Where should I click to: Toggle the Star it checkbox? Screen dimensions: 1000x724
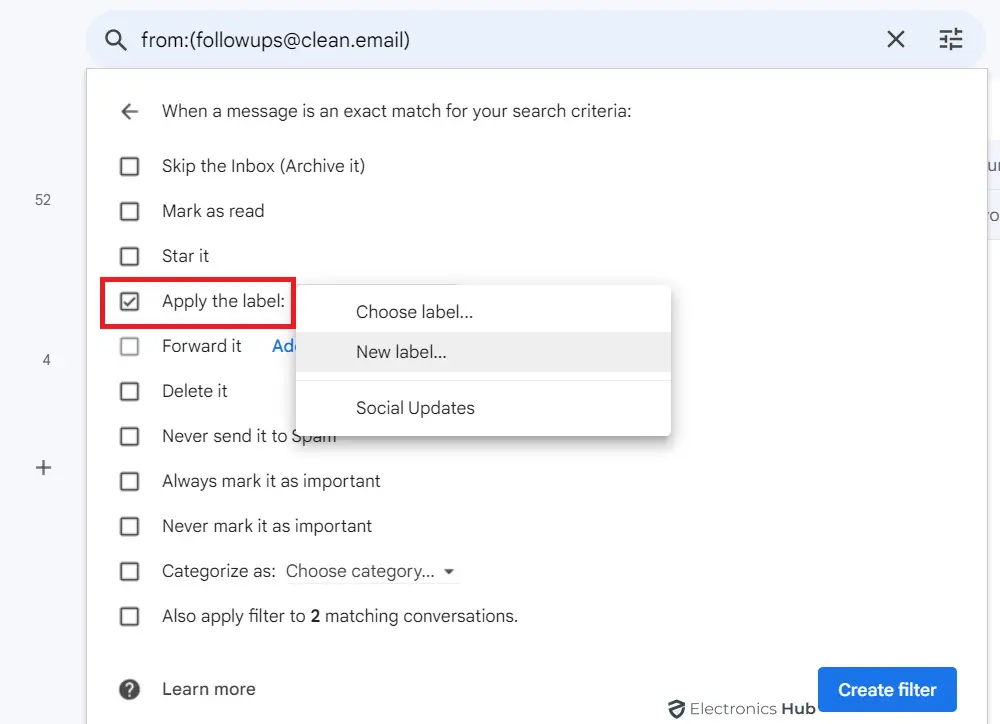[x=129, y=256]
